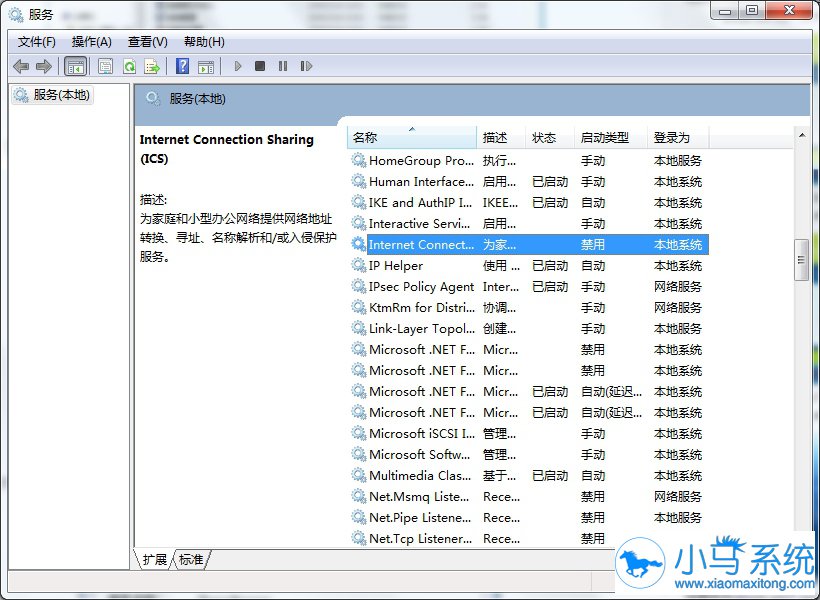This screenshot has width=820, height=600.
Task: Select the Multimedia Clas... service name
Action: coord(420,476)
